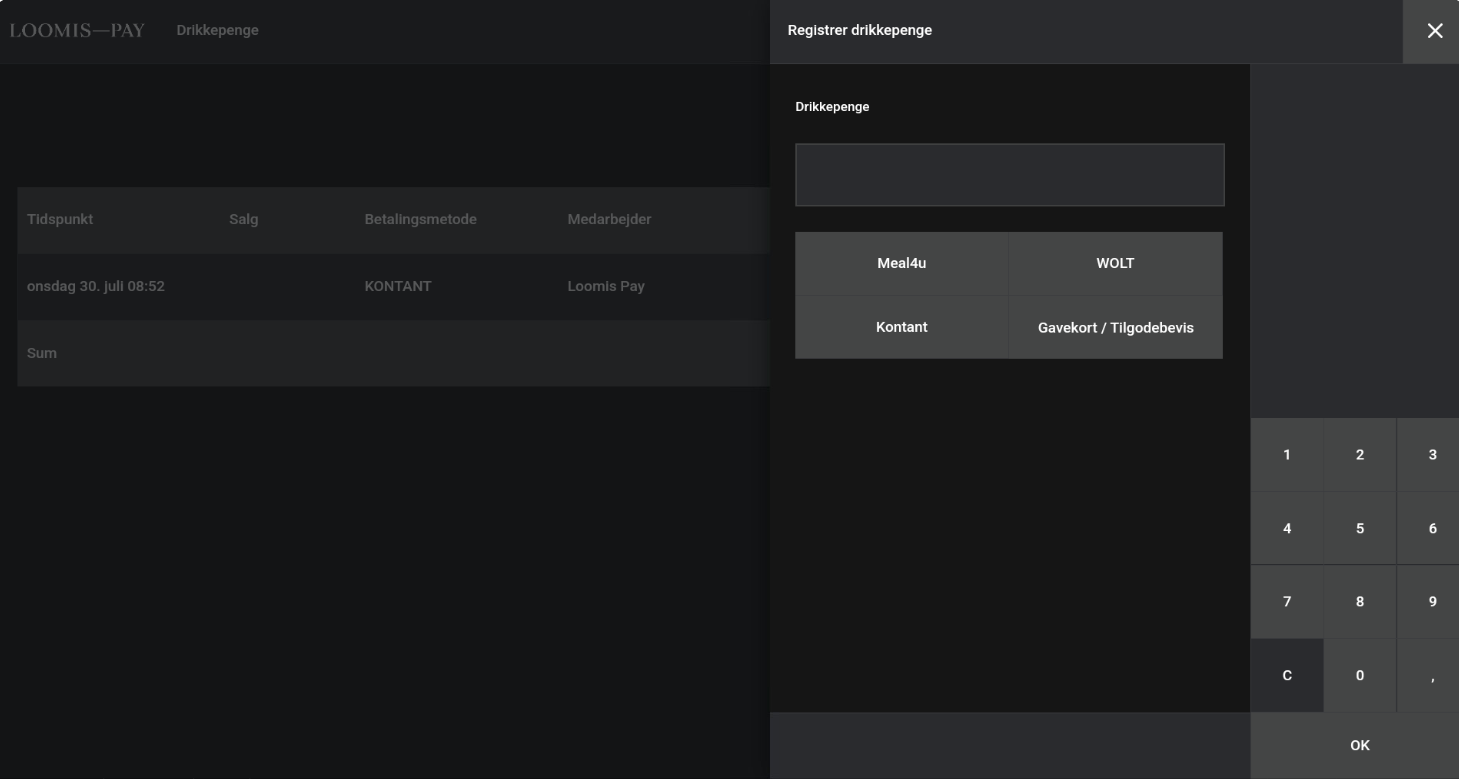
Task: Choose WOLT as payment method
Action: coord(1115,264)
